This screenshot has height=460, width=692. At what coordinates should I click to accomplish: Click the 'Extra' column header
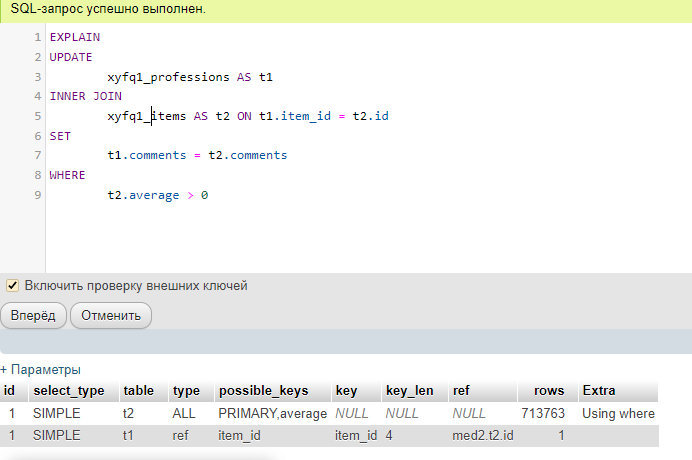tap(598, 390)
